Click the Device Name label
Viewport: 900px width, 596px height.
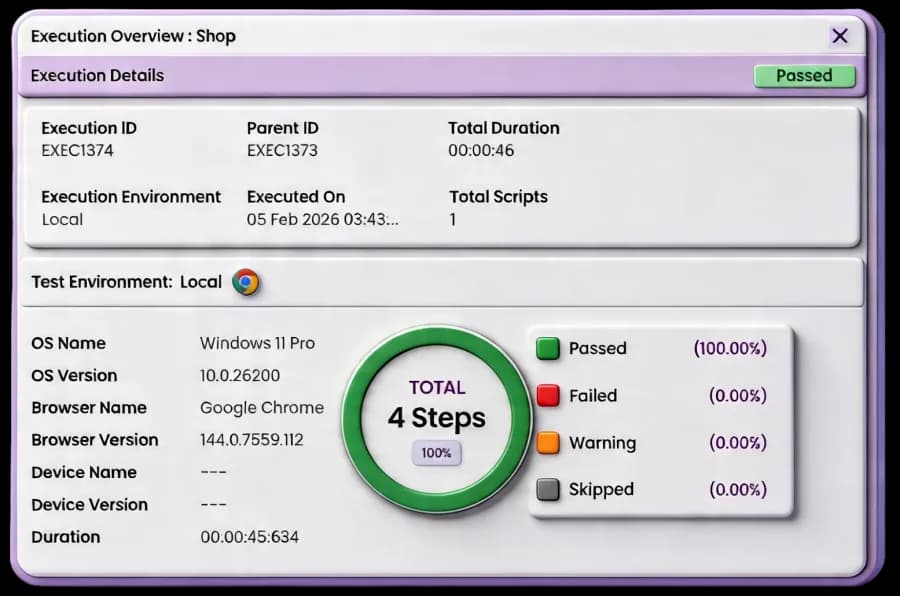[84, 473]
